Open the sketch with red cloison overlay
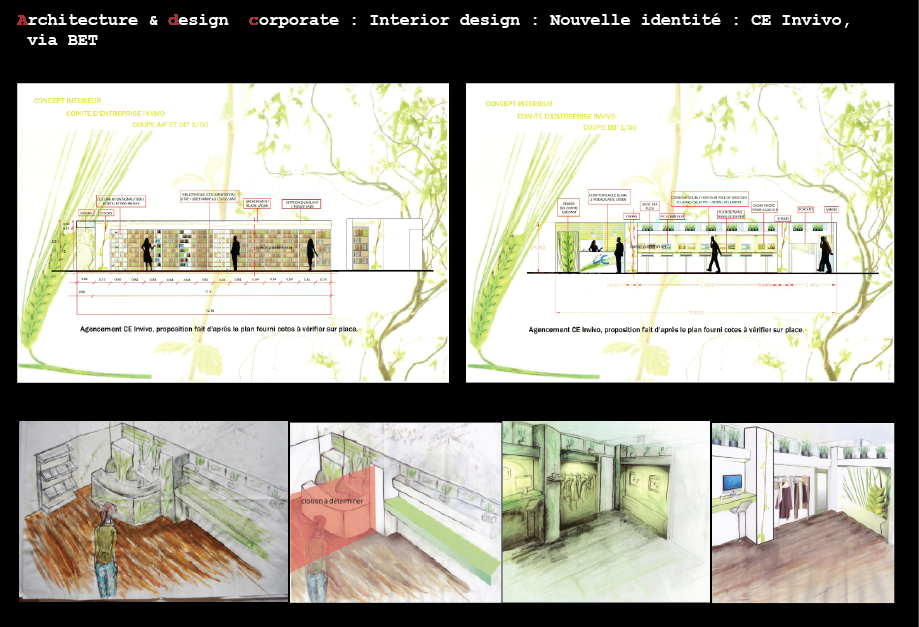The height and width of the screenshot is (627, 919). (x=395, y=512)
